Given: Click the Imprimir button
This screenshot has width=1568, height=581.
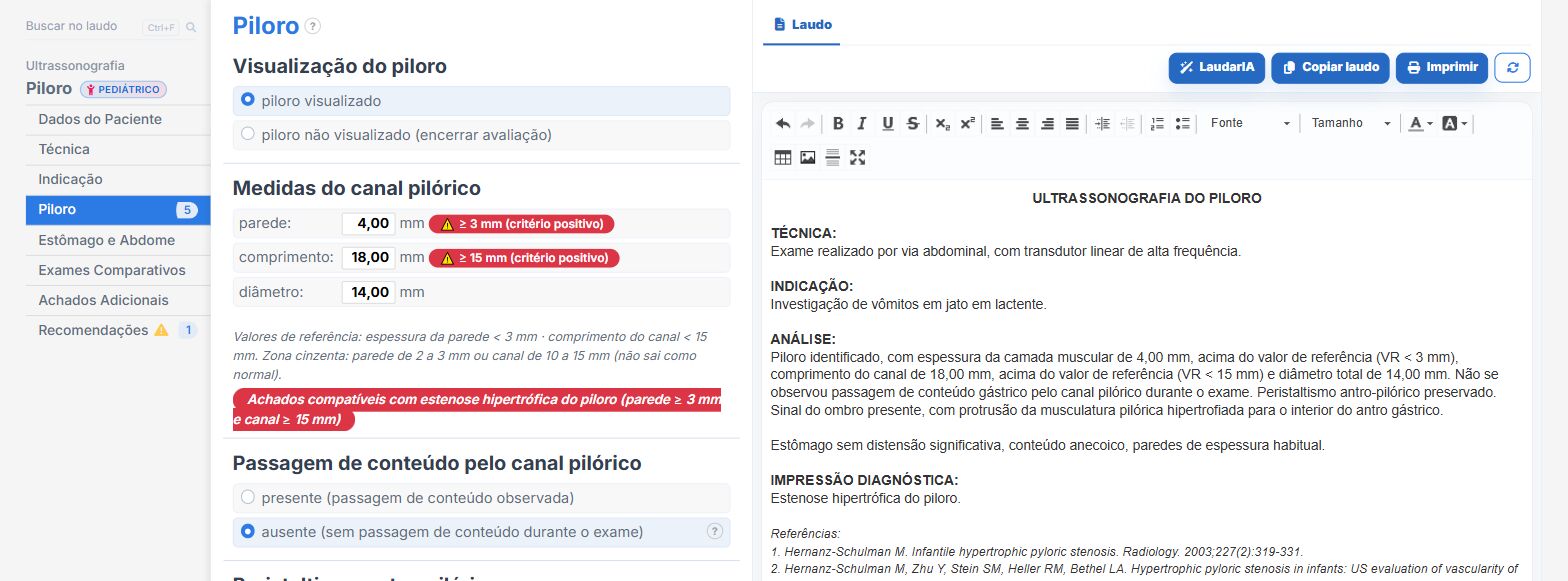Looking at the screenshot, I should coord(1442,67).
